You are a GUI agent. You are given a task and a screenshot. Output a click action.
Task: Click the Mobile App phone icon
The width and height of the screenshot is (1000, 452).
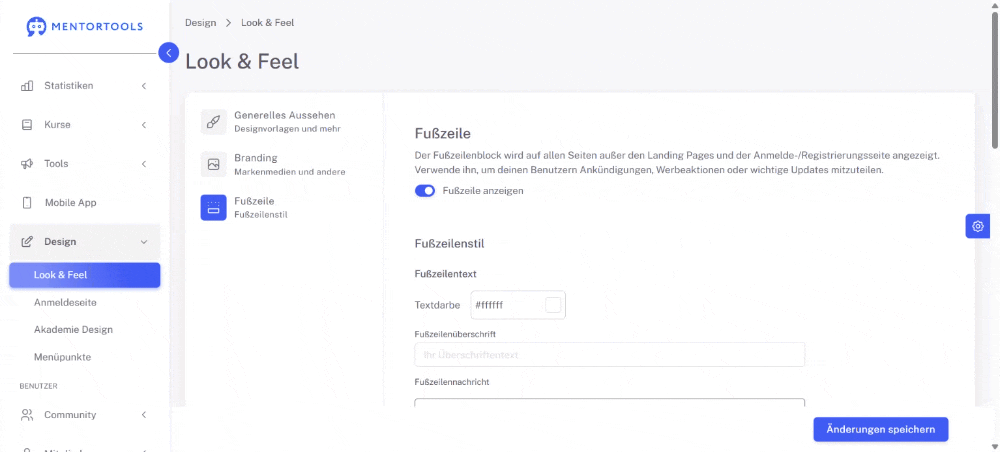(x=27, y=203)
